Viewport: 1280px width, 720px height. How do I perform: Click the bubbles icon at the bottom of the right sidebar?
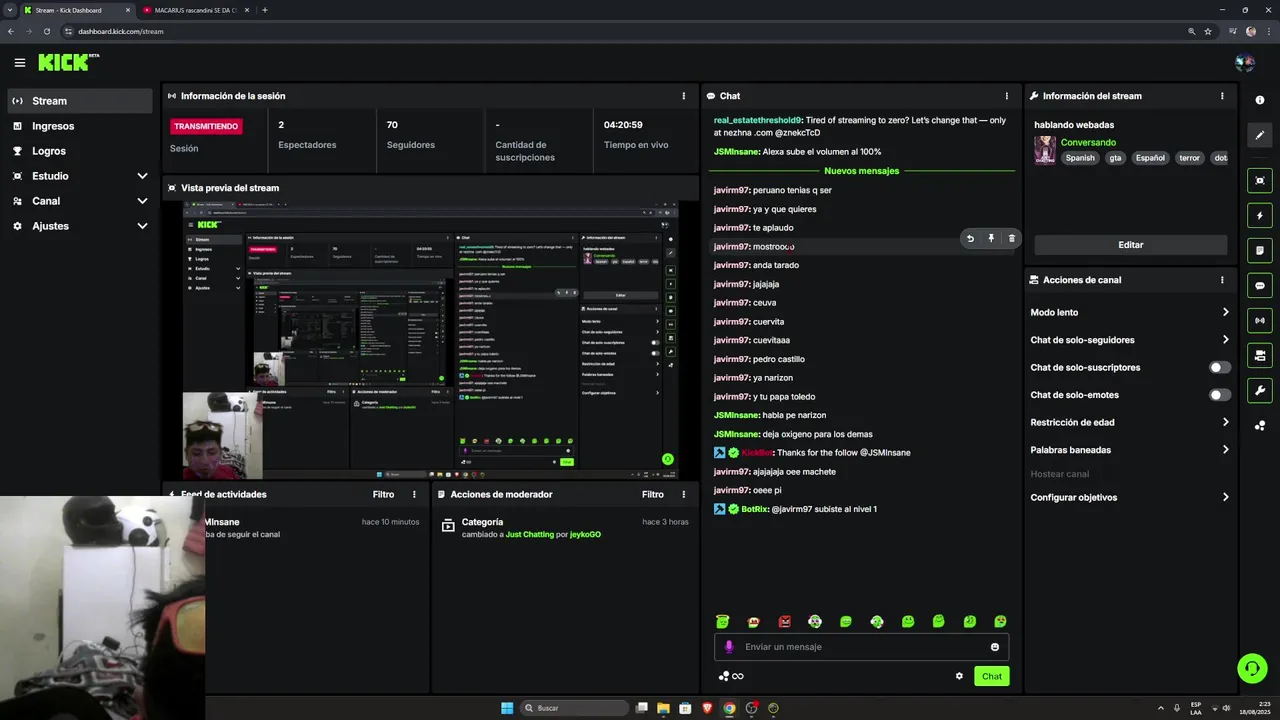(1260, 426)
